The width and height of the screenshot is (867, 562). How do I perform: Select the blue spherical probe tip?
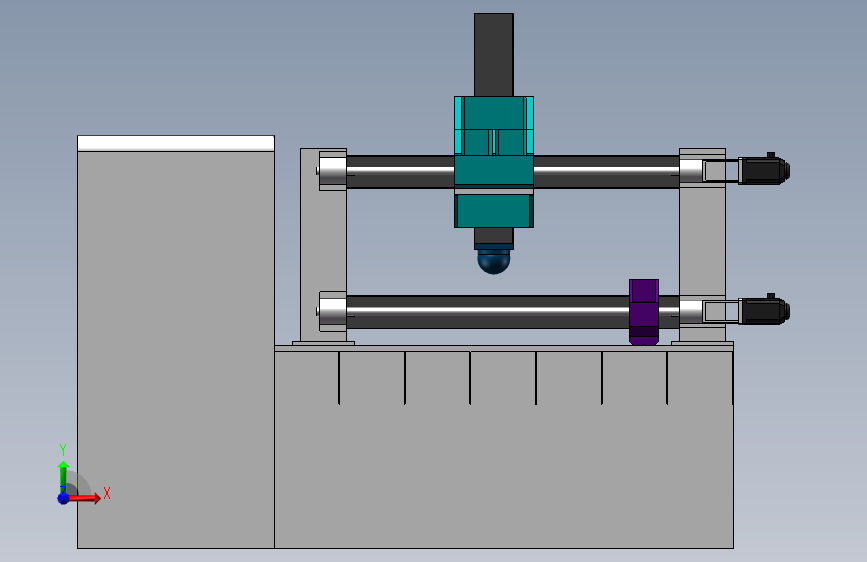[494, 261]
